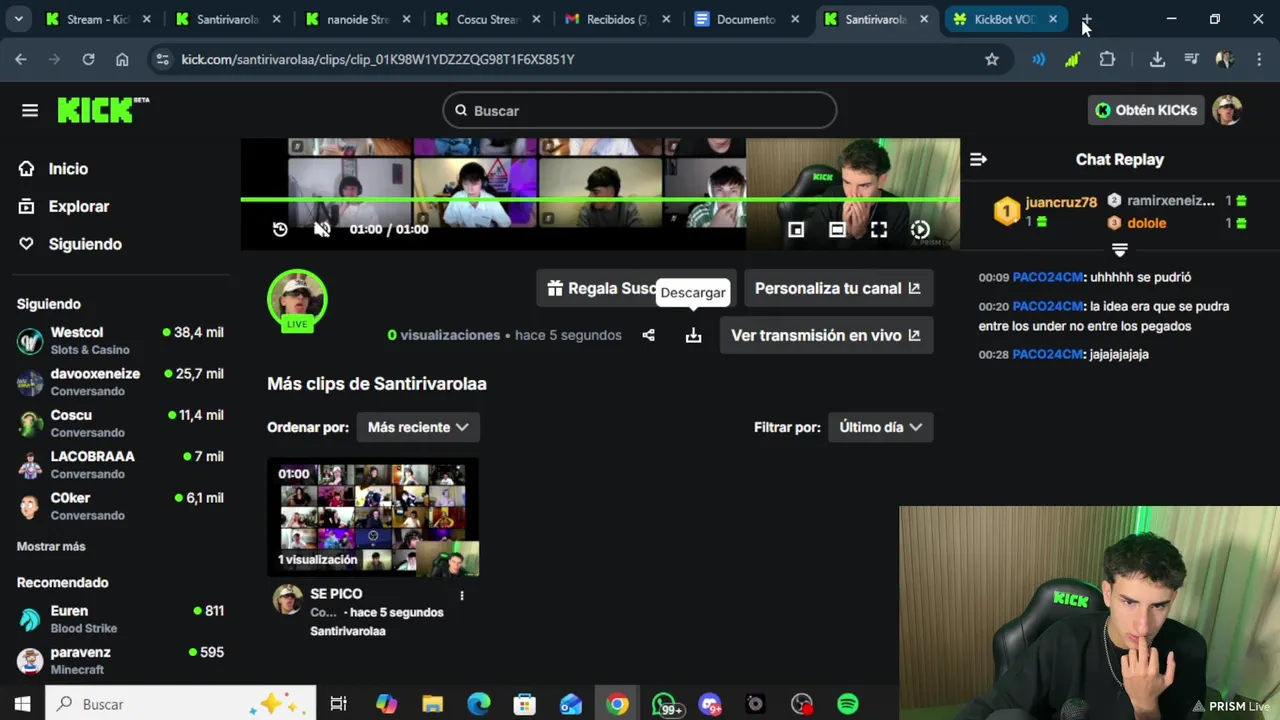Select juancruz78 in the gift leaderboard
This screenshot has height=720, width=1280.
(1061, 202)
